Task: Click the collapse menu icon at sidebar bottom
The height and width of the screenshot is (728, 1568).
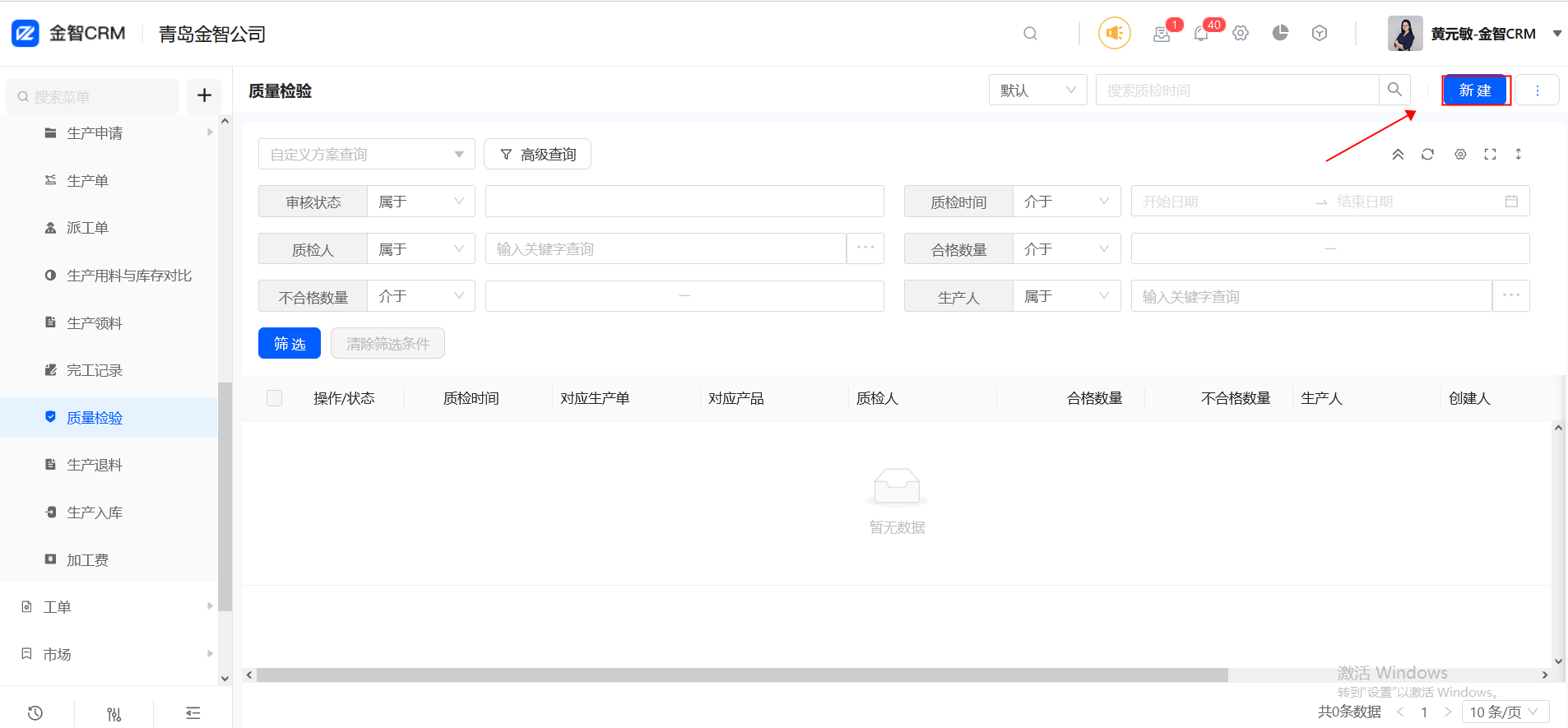Action: (x=193, y=713)
